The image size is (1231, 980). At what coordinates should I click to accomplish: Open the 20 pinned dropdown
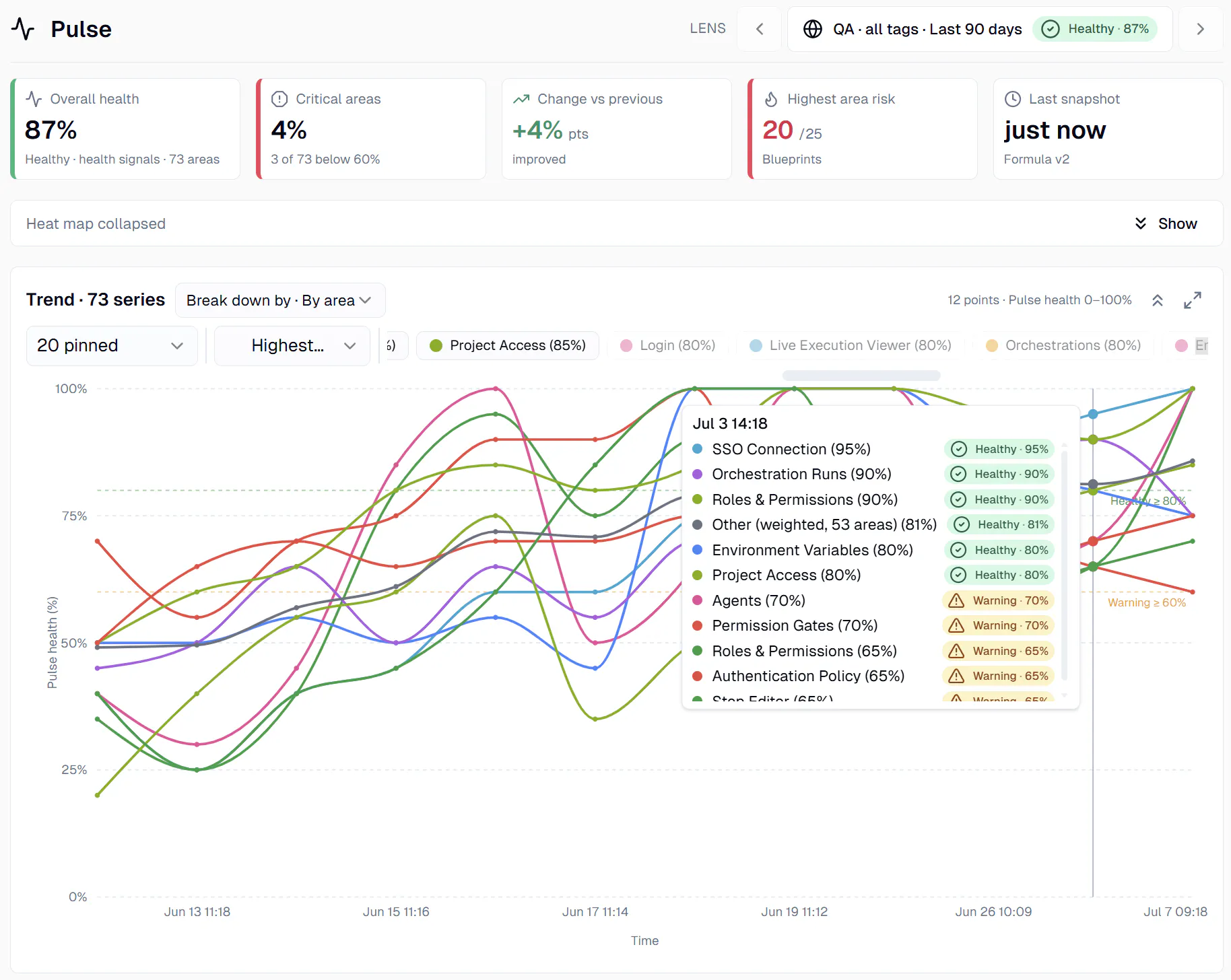click(112, 346)
